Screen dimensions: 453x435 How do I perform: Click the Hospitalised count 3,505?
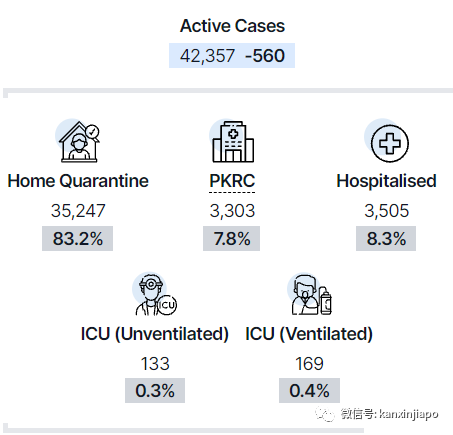tap(386, 211)
